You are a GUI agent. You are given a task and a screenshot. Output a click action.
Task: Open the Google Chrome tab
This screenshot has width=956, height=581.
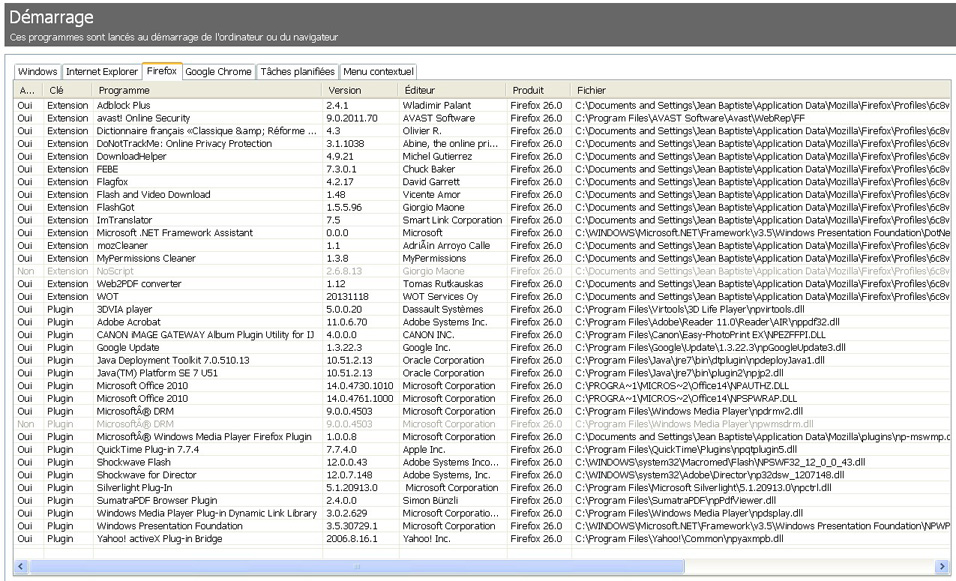click(218, 71)
